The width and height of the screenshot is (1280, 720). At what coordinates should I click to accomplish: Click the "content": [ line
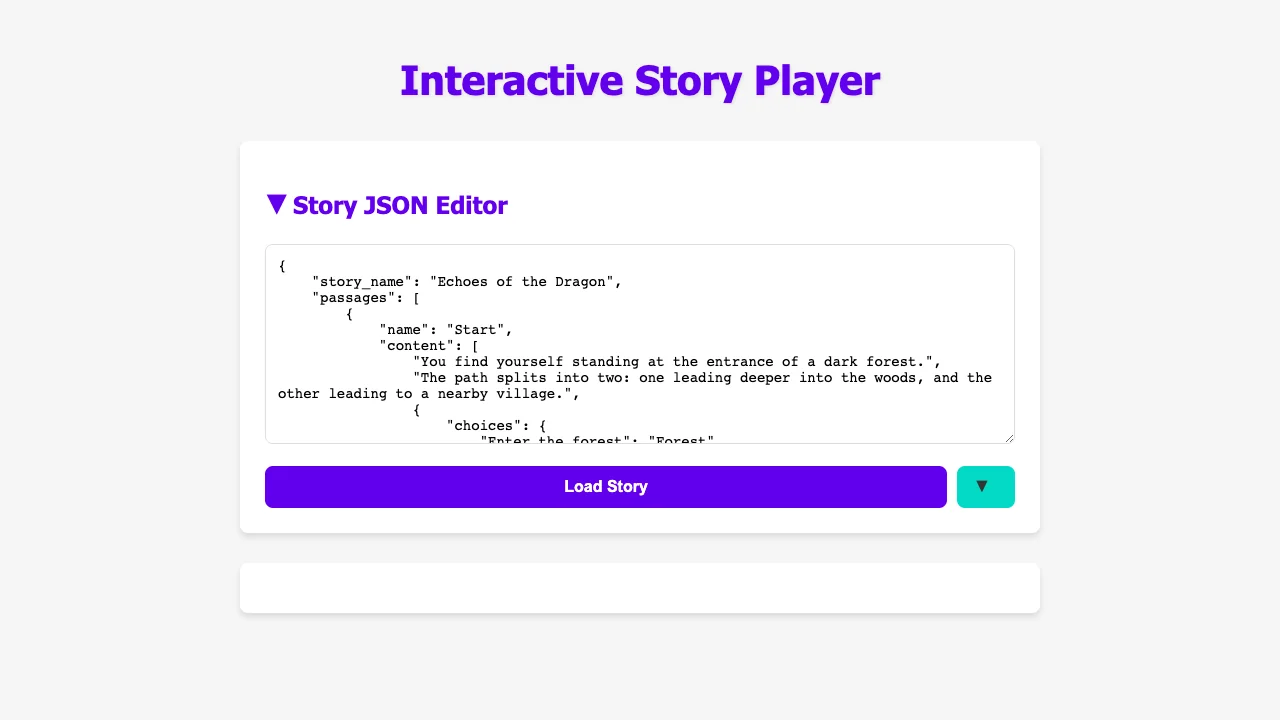(x=429, y=346)
